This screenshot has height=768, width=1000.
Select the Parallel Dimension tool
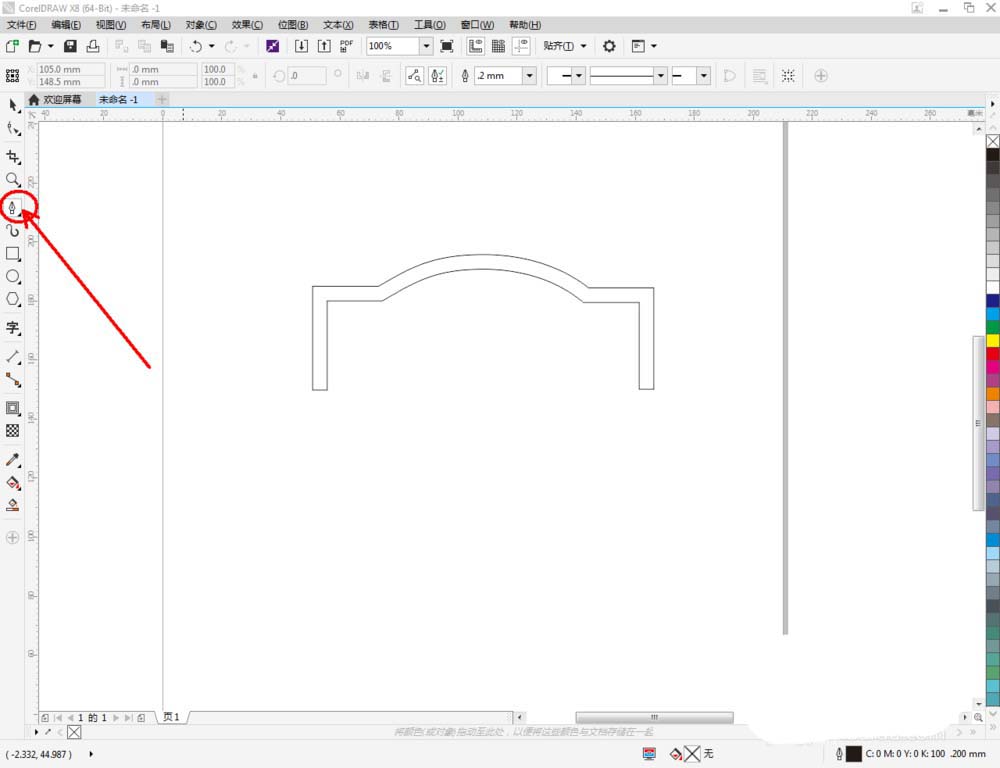[x=13, y=357]
